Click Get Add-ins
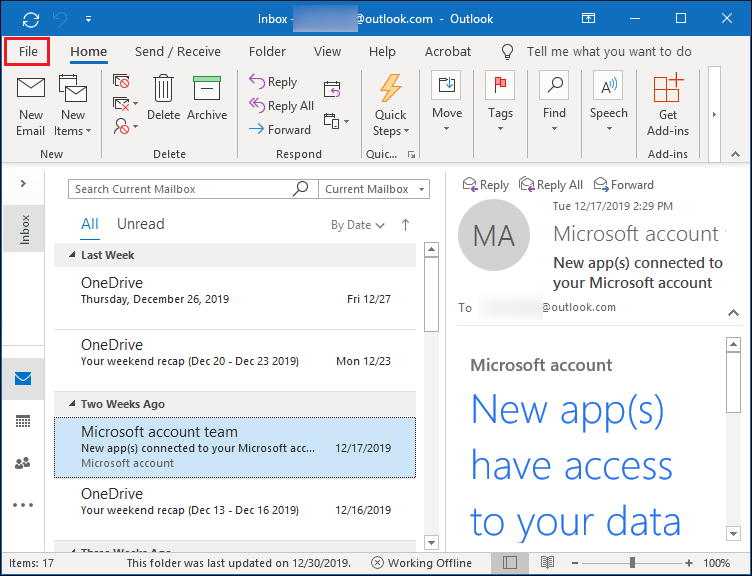This screenshot has height=576, width=752. click(x=668, y=106)
